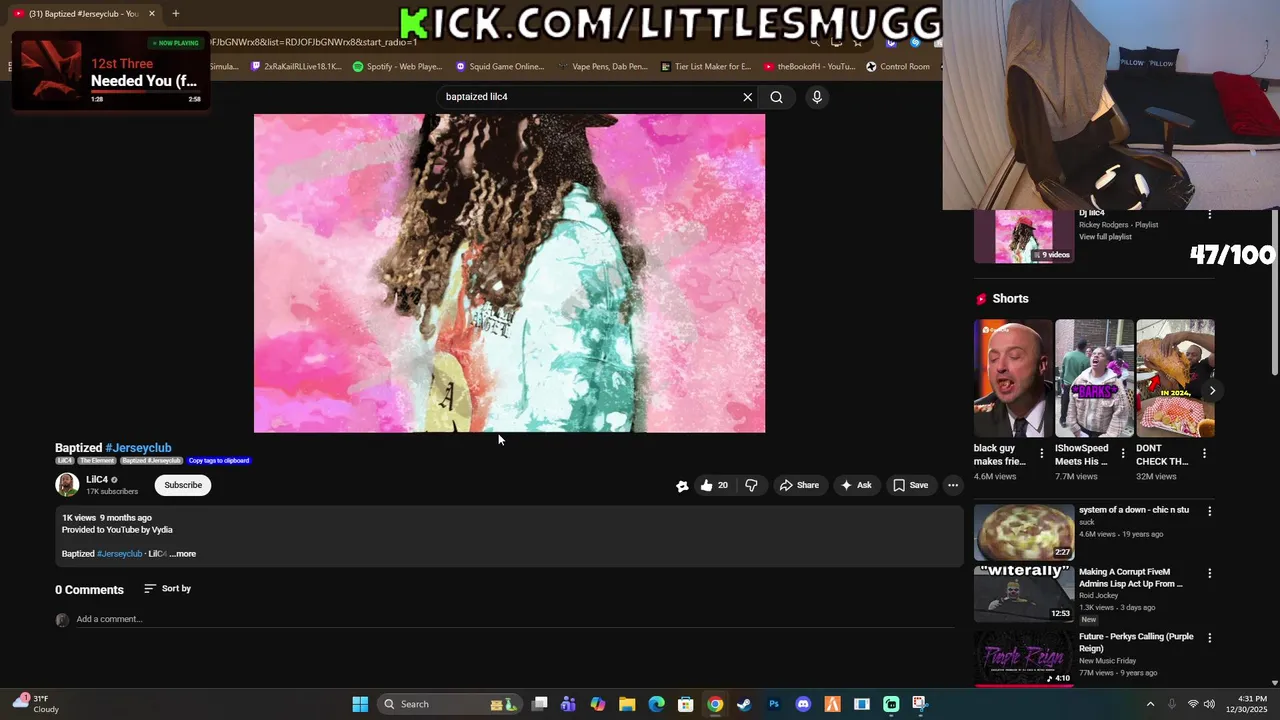This screenshot has height=720, width=1280.
Task: Clear the YouTube search box text
Action: (747, 97)
